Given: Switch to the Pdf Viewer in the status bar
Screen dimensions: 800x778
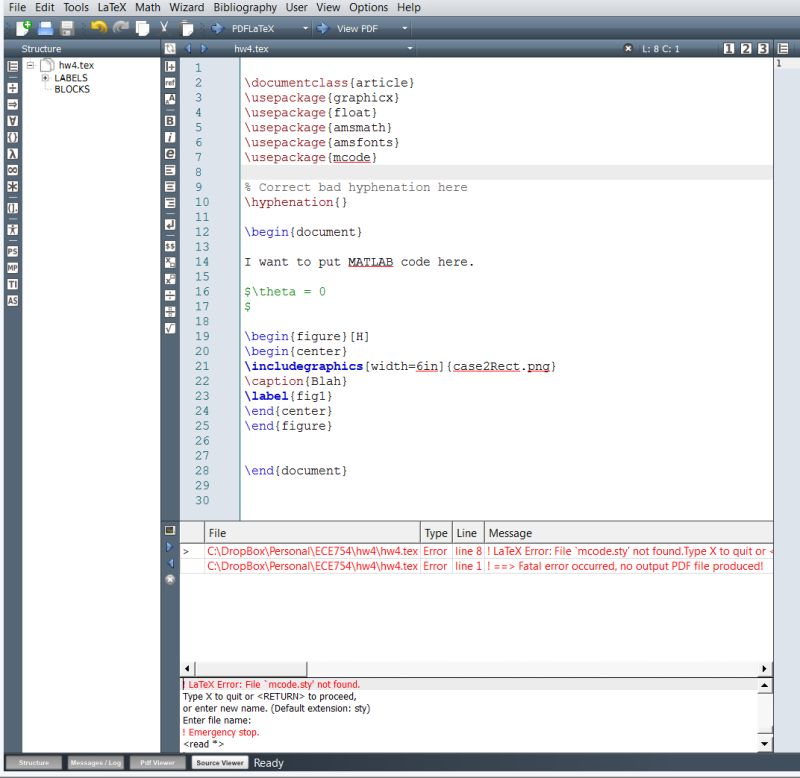Looking at the screenshot, I should point(156,763).
